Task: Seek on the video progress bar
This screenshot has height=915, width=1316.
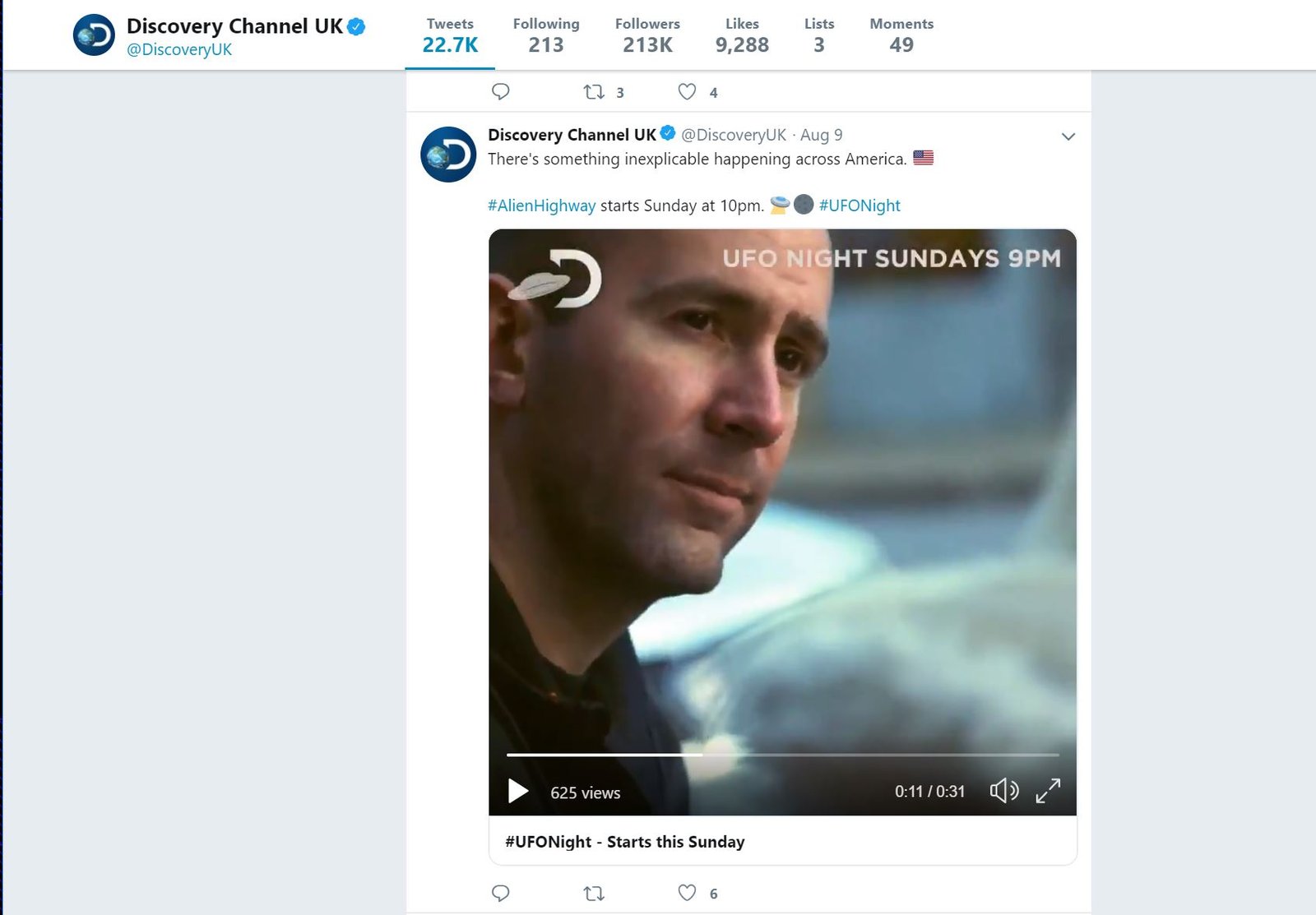Action: point(782,754)
